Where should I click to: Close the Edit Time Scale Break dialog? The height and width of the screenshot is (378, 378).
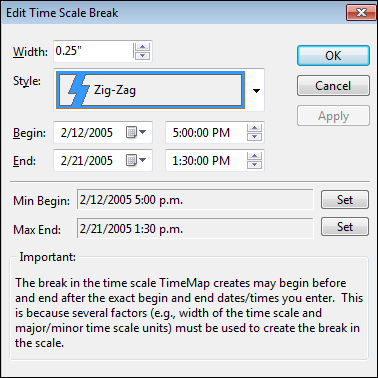(x=361, y=13)
